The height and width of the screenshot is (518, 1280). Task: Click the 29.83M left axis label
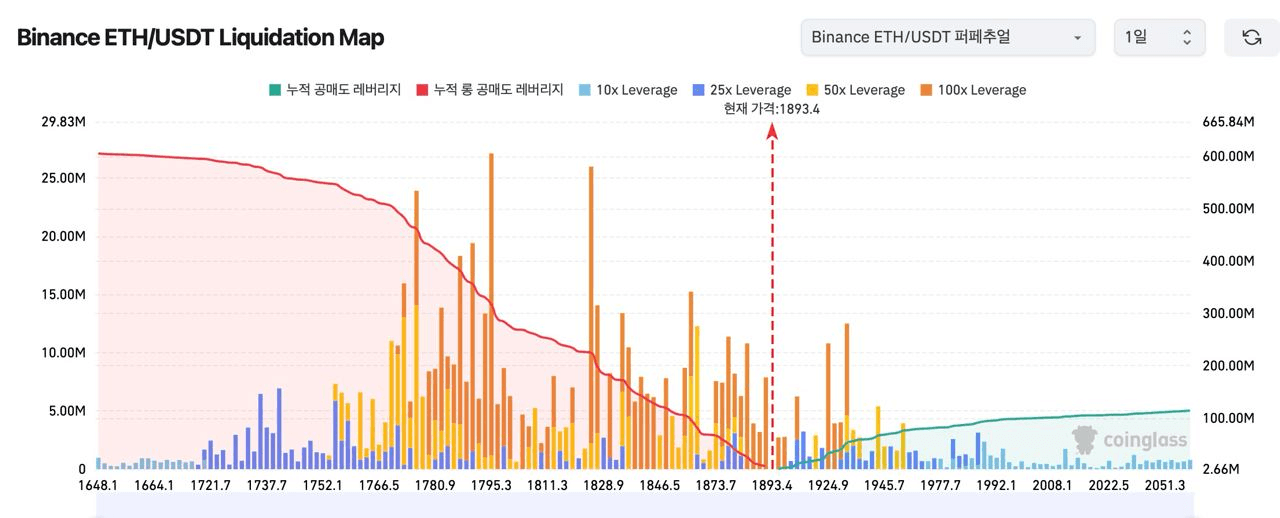(x=62, y=122)
